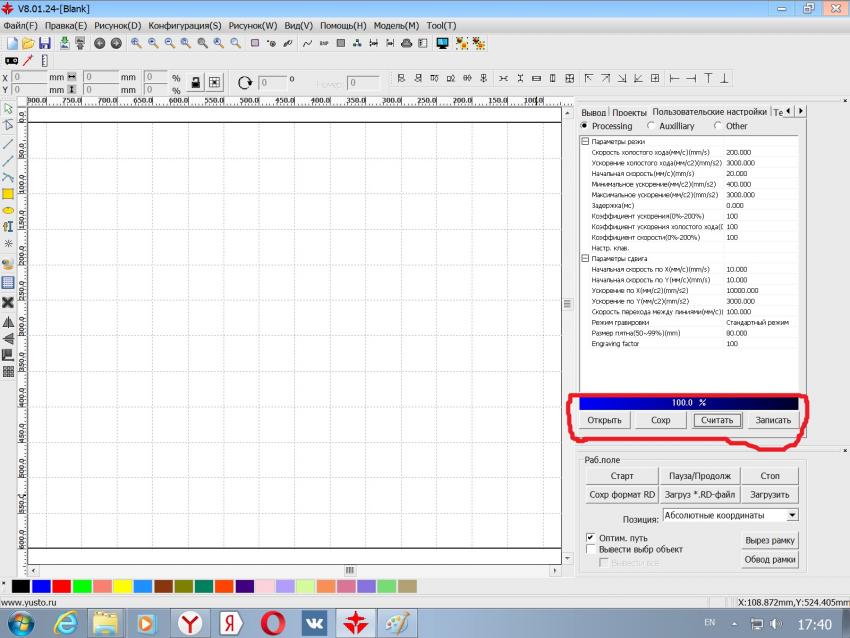The height and width of the screenshot is (638, 850).
Task: Collapse the Параметры сдвига section
Action: pyautogui.click(x=585, y=258)
